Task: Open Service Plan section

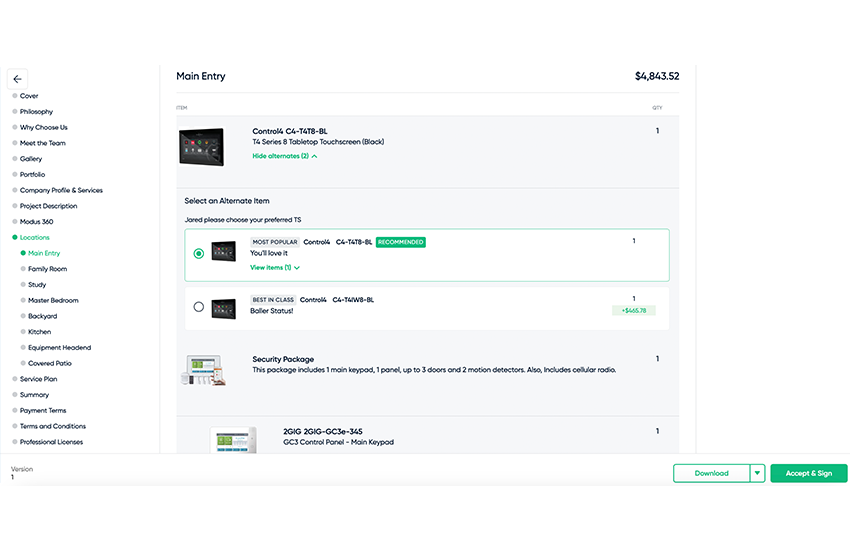Action: click(38, 379)
